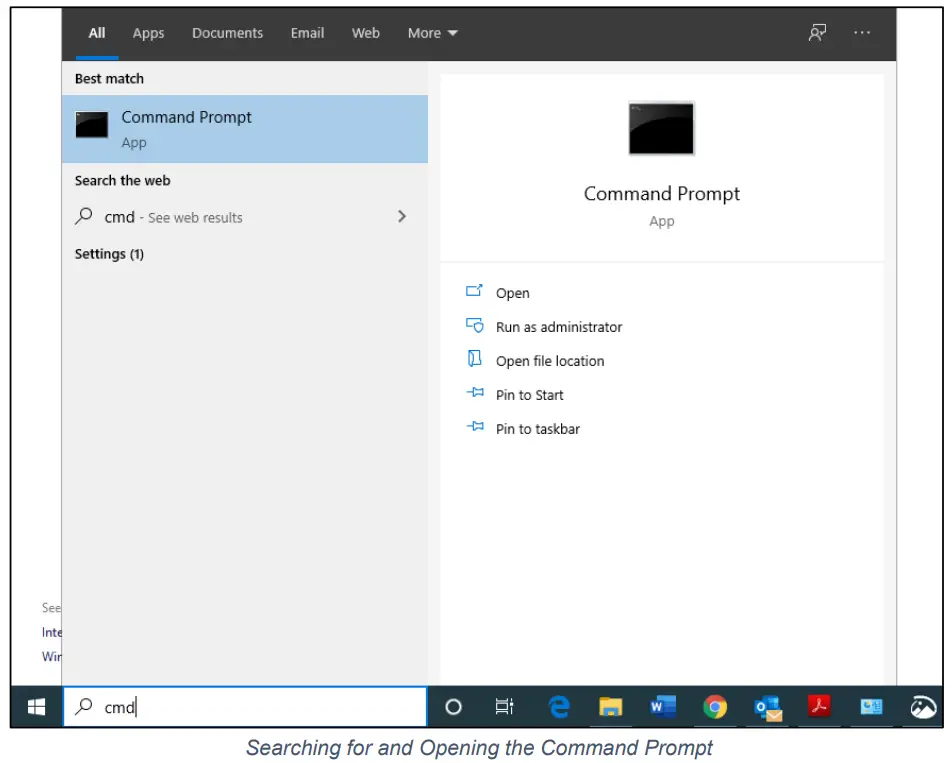The height and width of the screenshot is (763, 952).
Task: Switch to the Documents search tab
Action: click(228, 33)
